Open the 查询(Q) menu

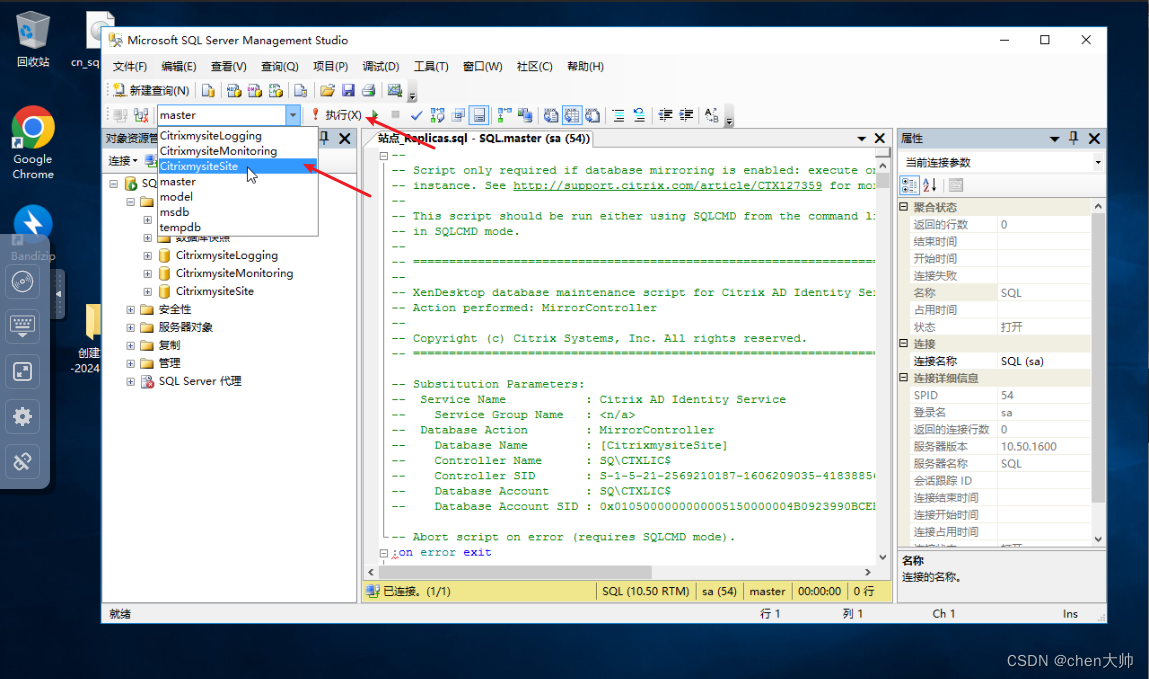[x=280, y=66]
